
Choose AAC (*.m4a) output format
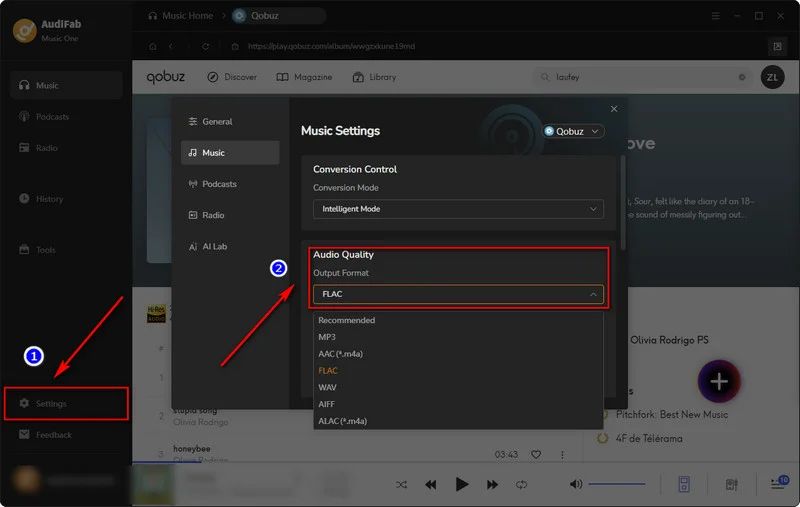(458, 354)
